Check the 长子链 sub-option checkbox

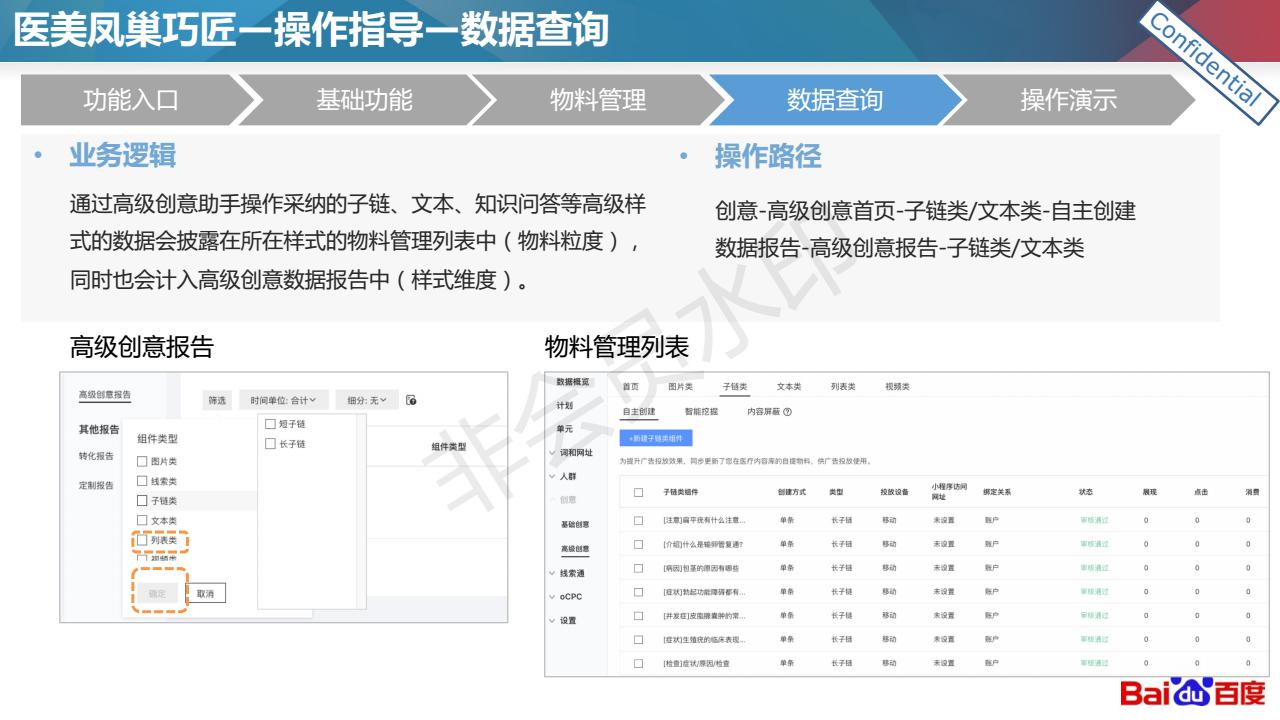tap(270, 443)
